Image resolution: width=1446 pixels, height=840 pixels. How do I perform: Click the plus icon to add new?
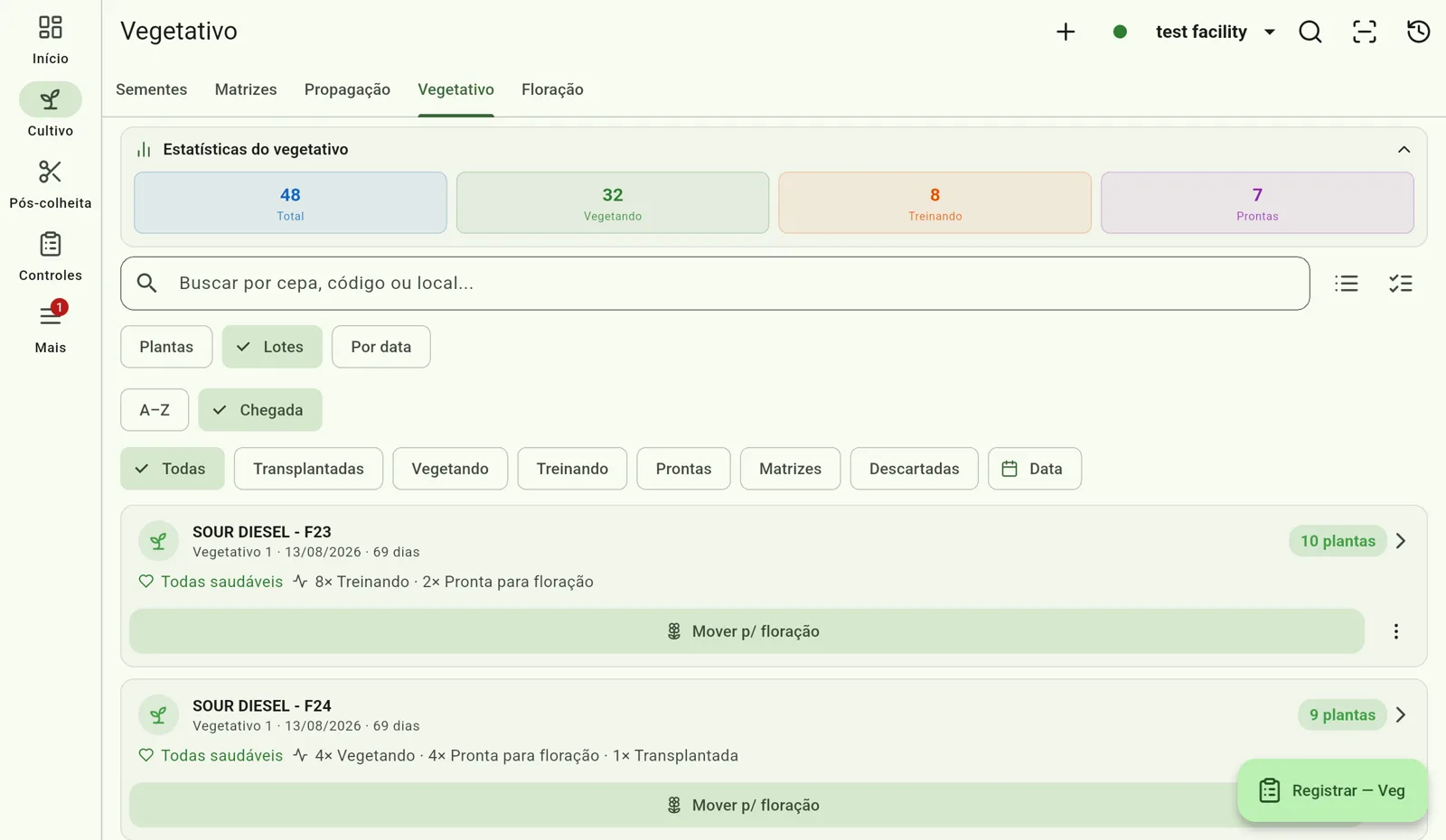pyautogui.click(x=1066, y=32)
